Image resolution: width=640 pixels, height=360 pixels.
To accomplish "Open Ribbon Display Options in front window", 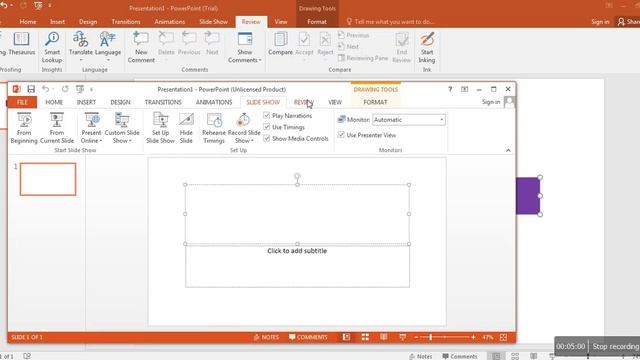I will pos(464,89).
